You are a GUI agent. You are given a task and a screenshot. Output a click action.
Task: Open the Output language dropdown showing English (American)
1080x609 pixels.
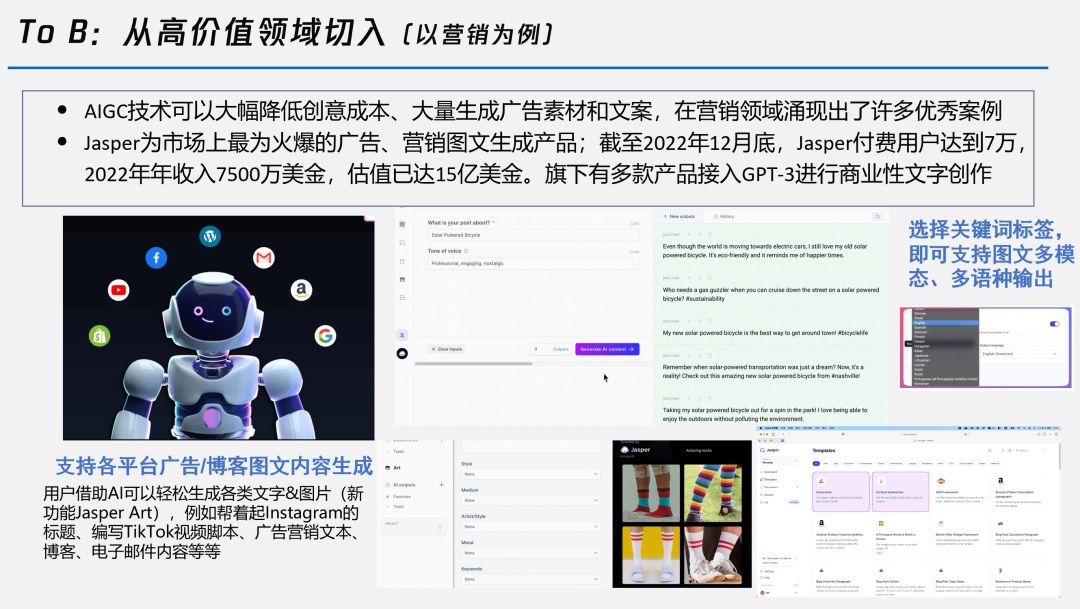[1020, 354]
